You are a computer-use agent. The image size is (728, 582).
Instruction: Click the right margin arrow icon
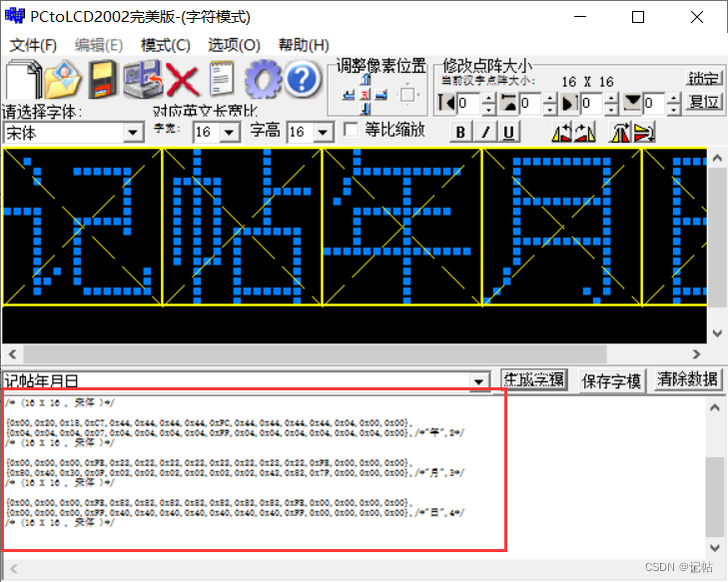[570, 103]
